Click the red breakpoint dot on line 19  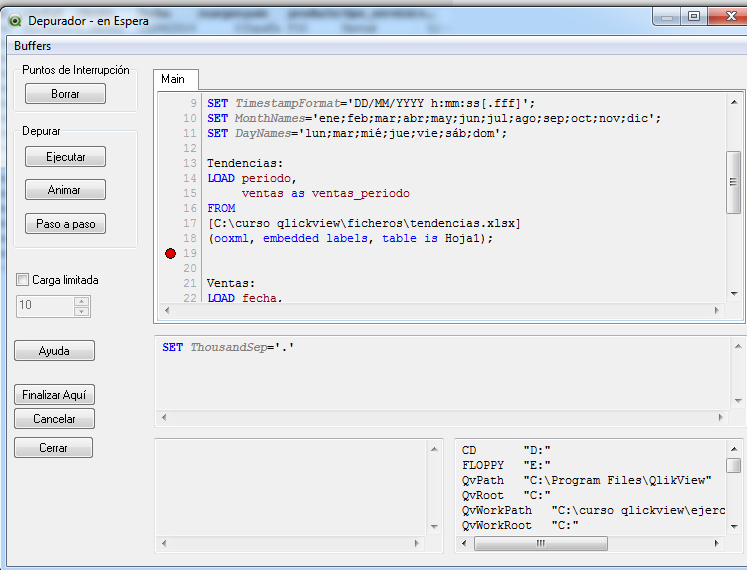pos(170,254)
